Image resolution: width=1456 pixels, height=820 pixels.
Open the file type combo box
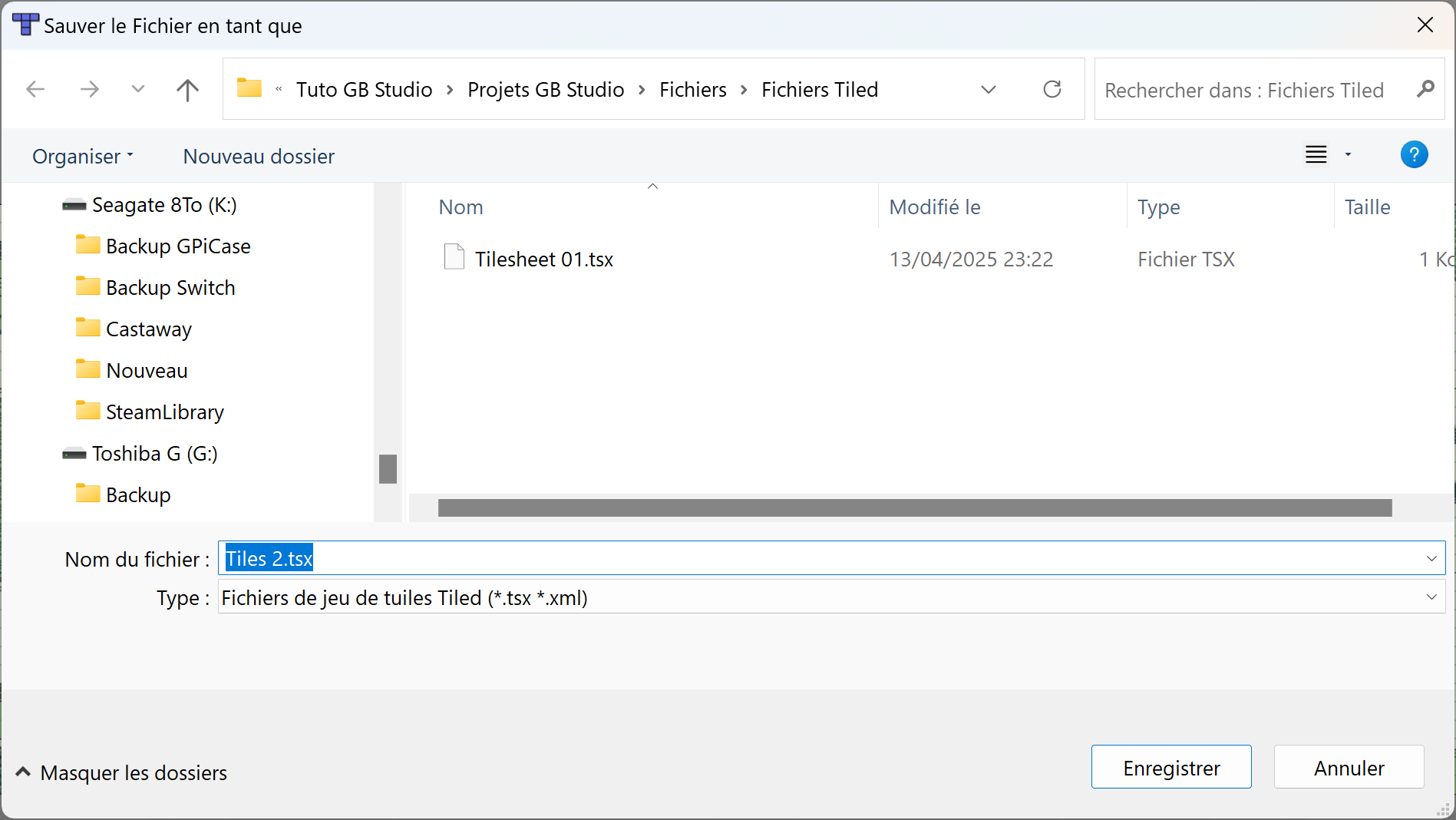pos(831,597)
